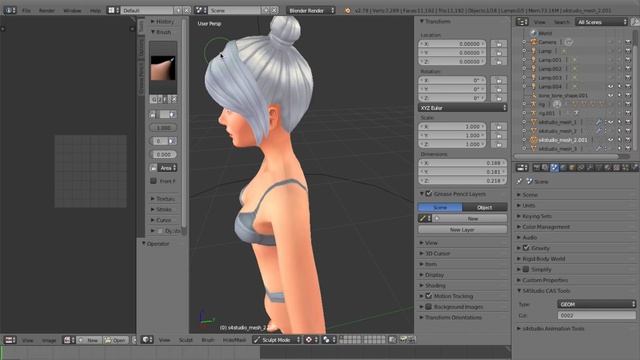Viewport: 640px width, 360px height.
Task: Open the Sculpt Mode selector
Action: click(x=277, y=340)
